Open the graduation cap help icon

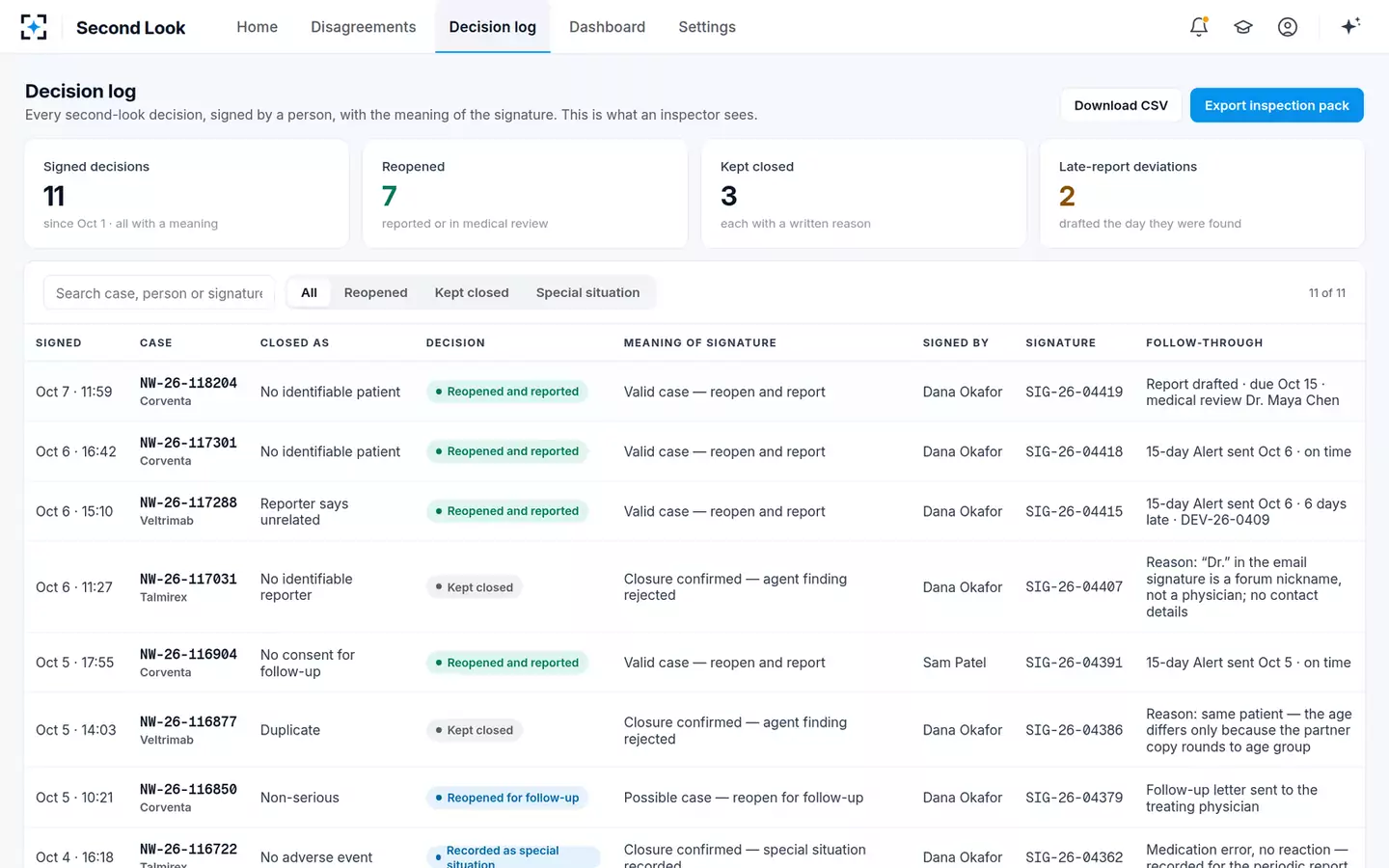[1243, 27]
